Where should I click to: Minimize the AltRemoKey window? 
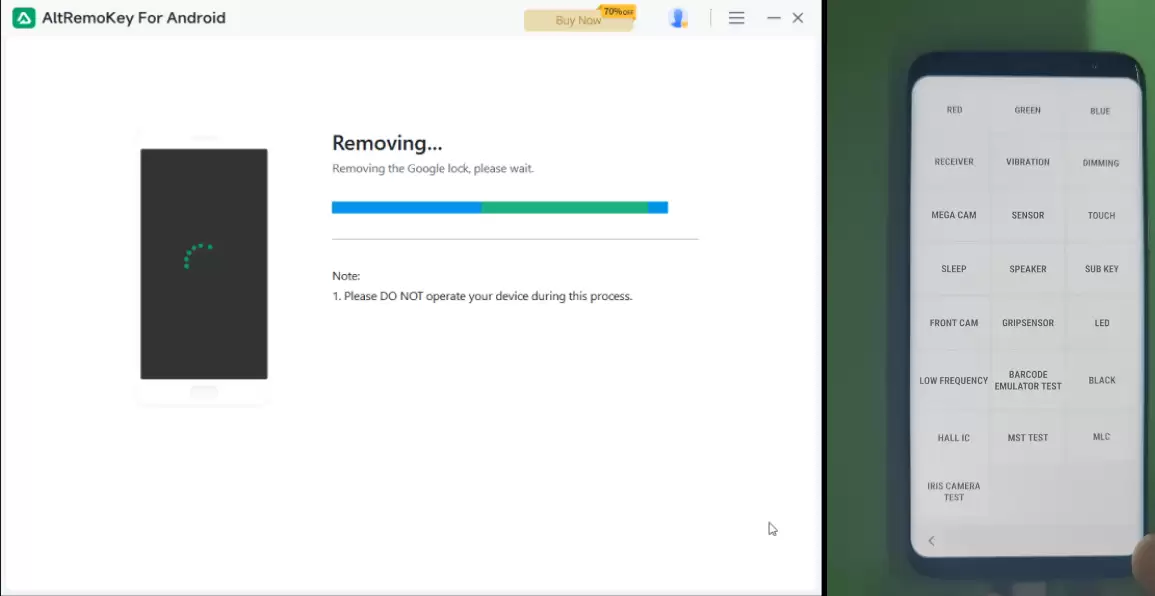[x=773, y=18]
